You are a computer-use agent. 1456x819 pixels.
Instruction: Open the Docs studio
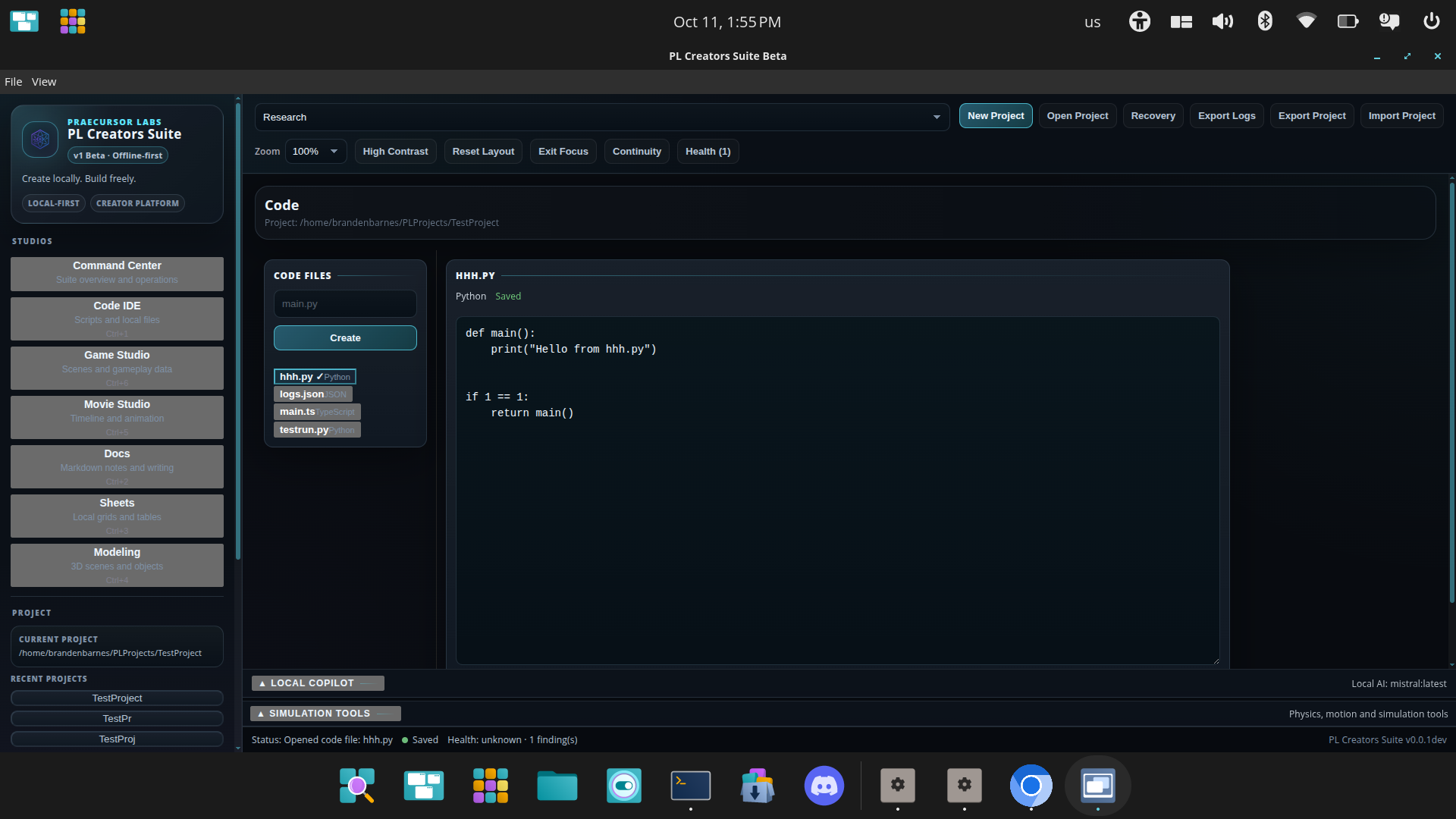117,466
